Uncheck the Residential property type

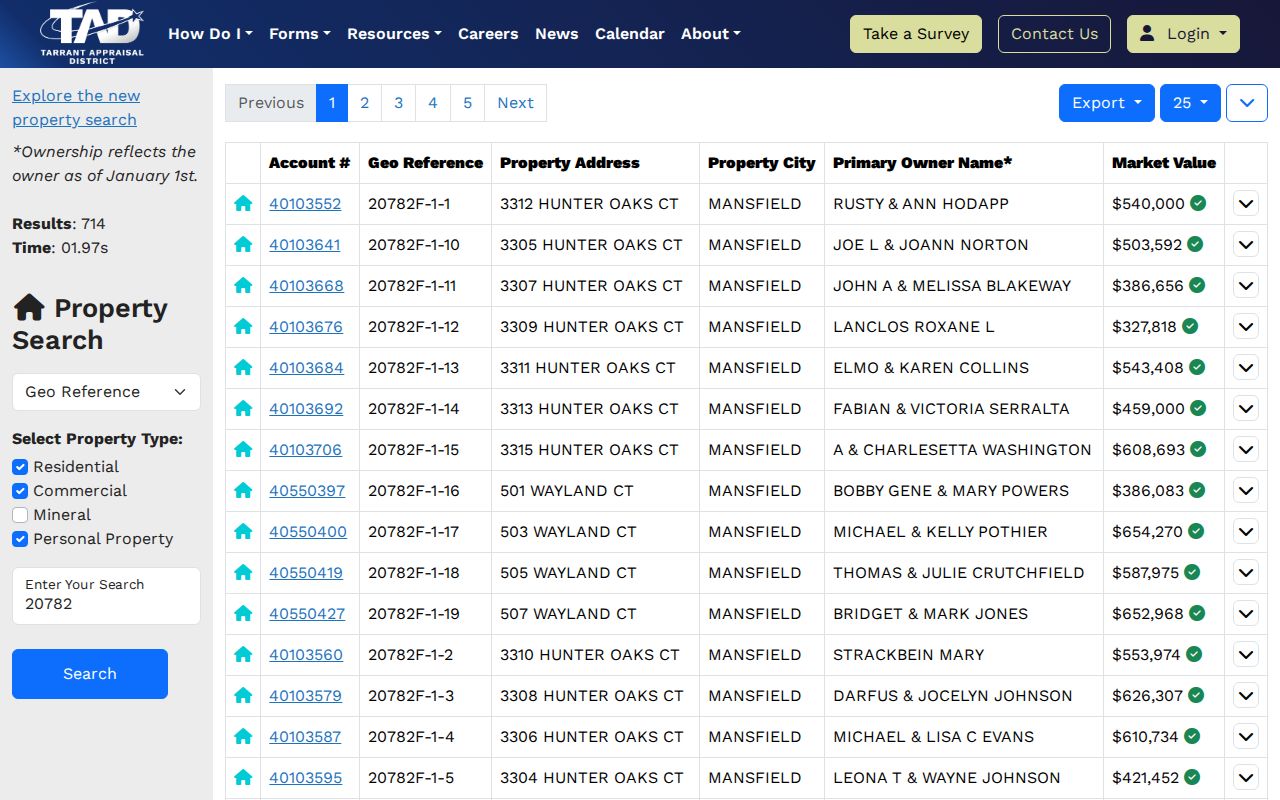coord(20,467)
